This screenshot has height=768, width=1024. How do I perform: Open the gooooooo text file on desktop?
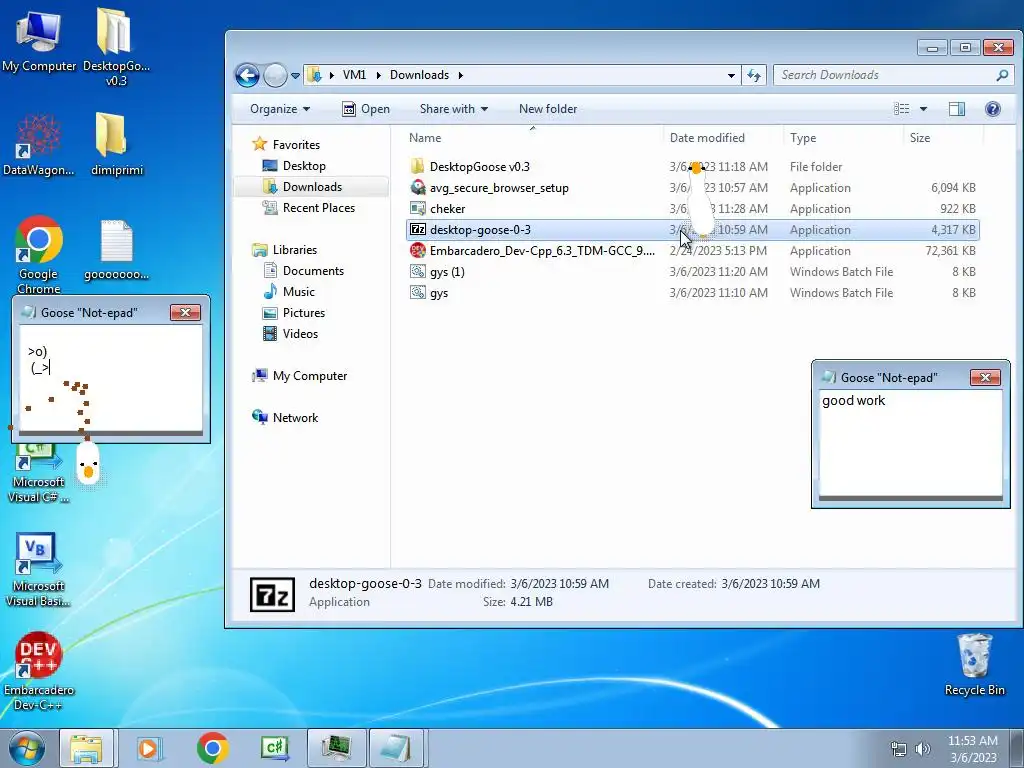[116, 250]
